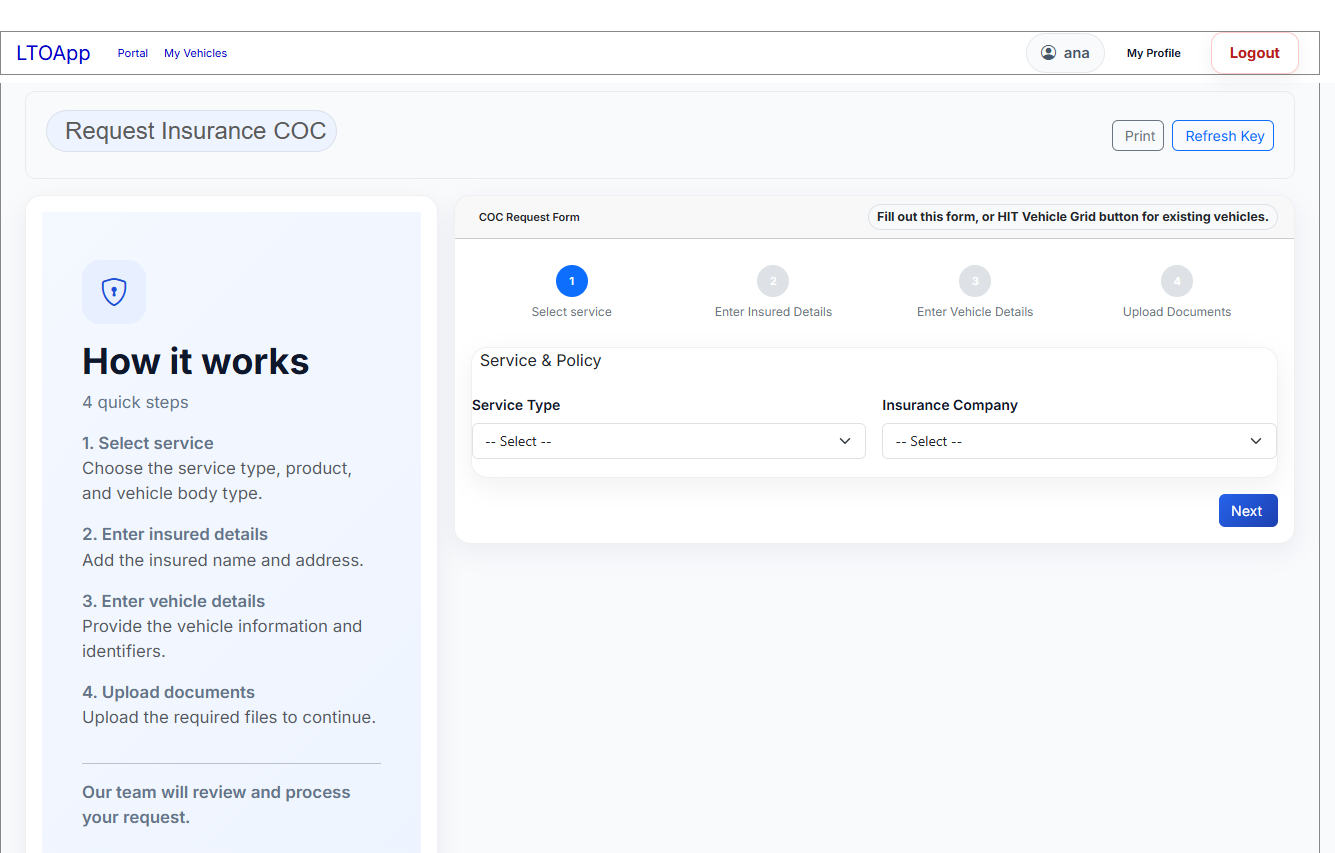Open the ana account chip
The width and height of the screenshot is (1335, 853).
1065,52
